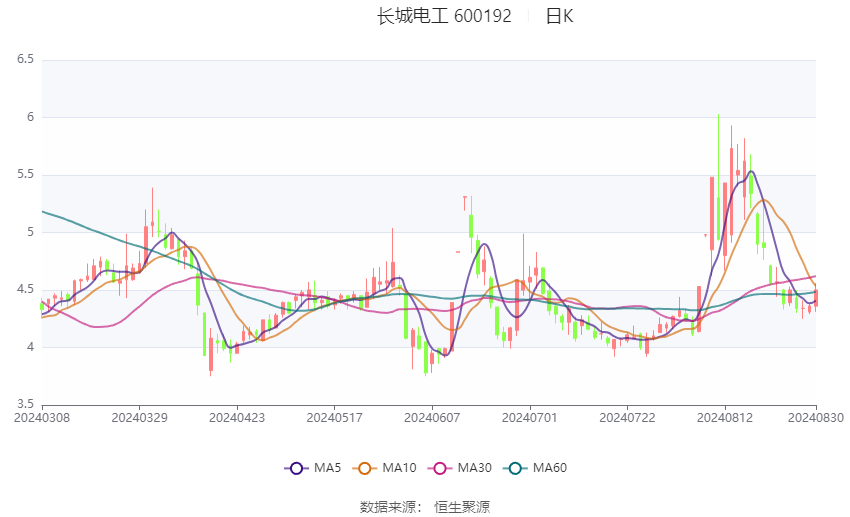This screenshot has width=850, height=517.
Task: Click the 20240722 date axis label
Action: (627, 418)
